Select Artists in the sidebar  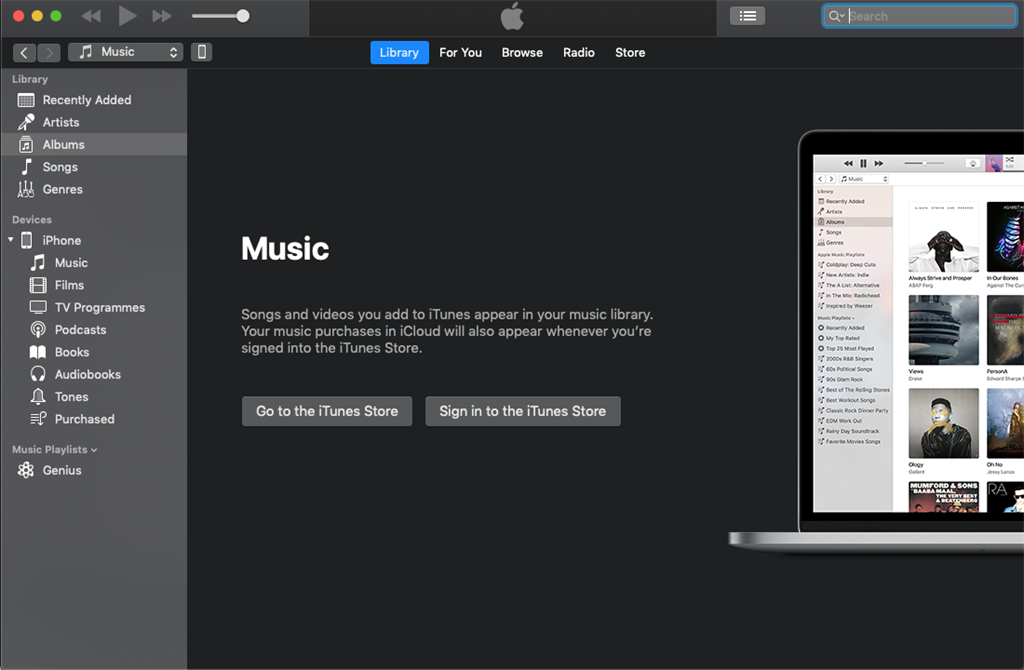pyautogui.click(x=94, y=122)
